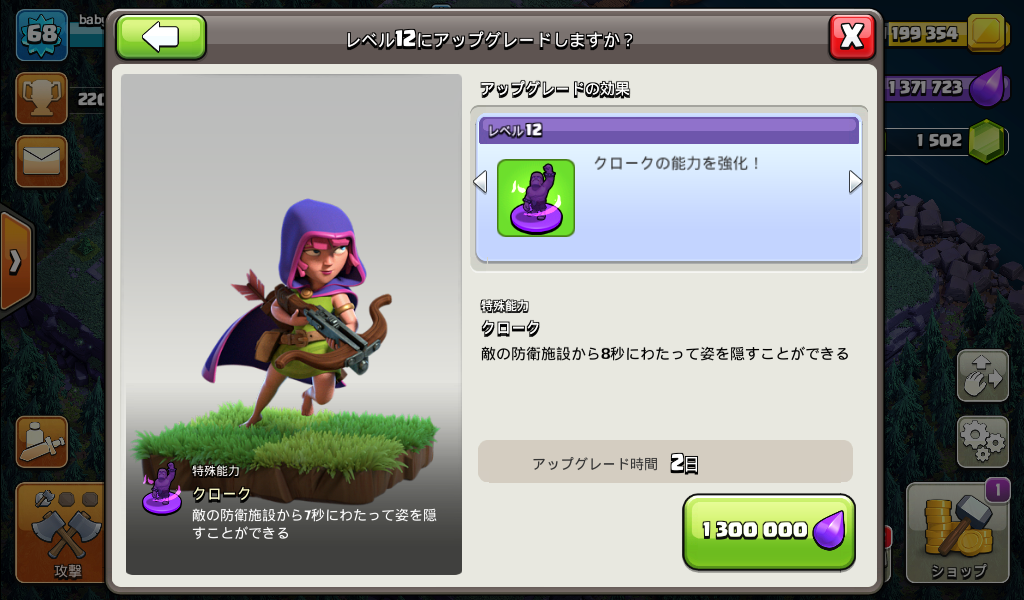Tap the green gem resource icon
Screen dimensions: 1024x600
pos(985,140)
